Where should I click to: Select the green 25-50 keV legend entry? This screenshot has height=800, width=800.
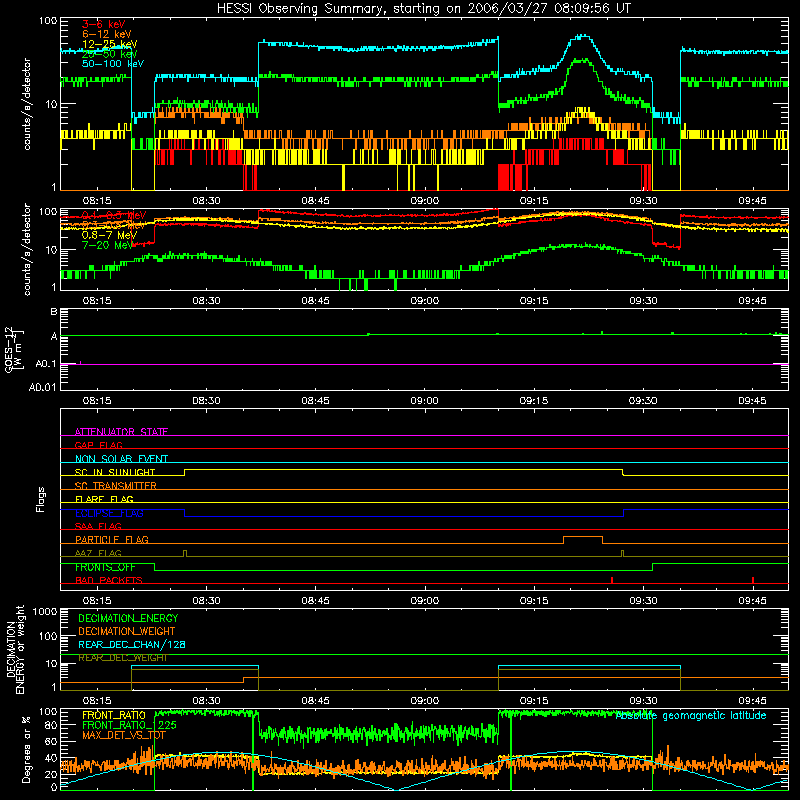[109, 54]
